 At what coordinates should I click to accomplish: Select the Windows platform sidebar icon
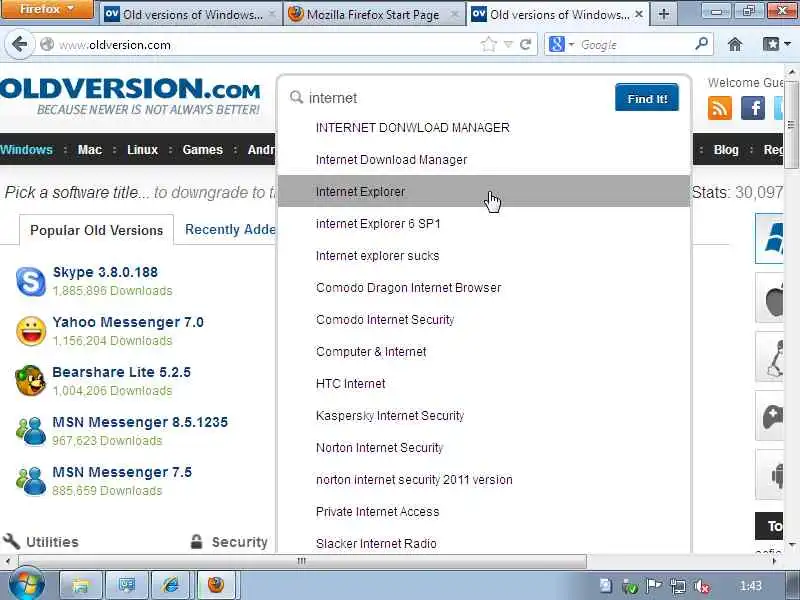coord(769,238)
